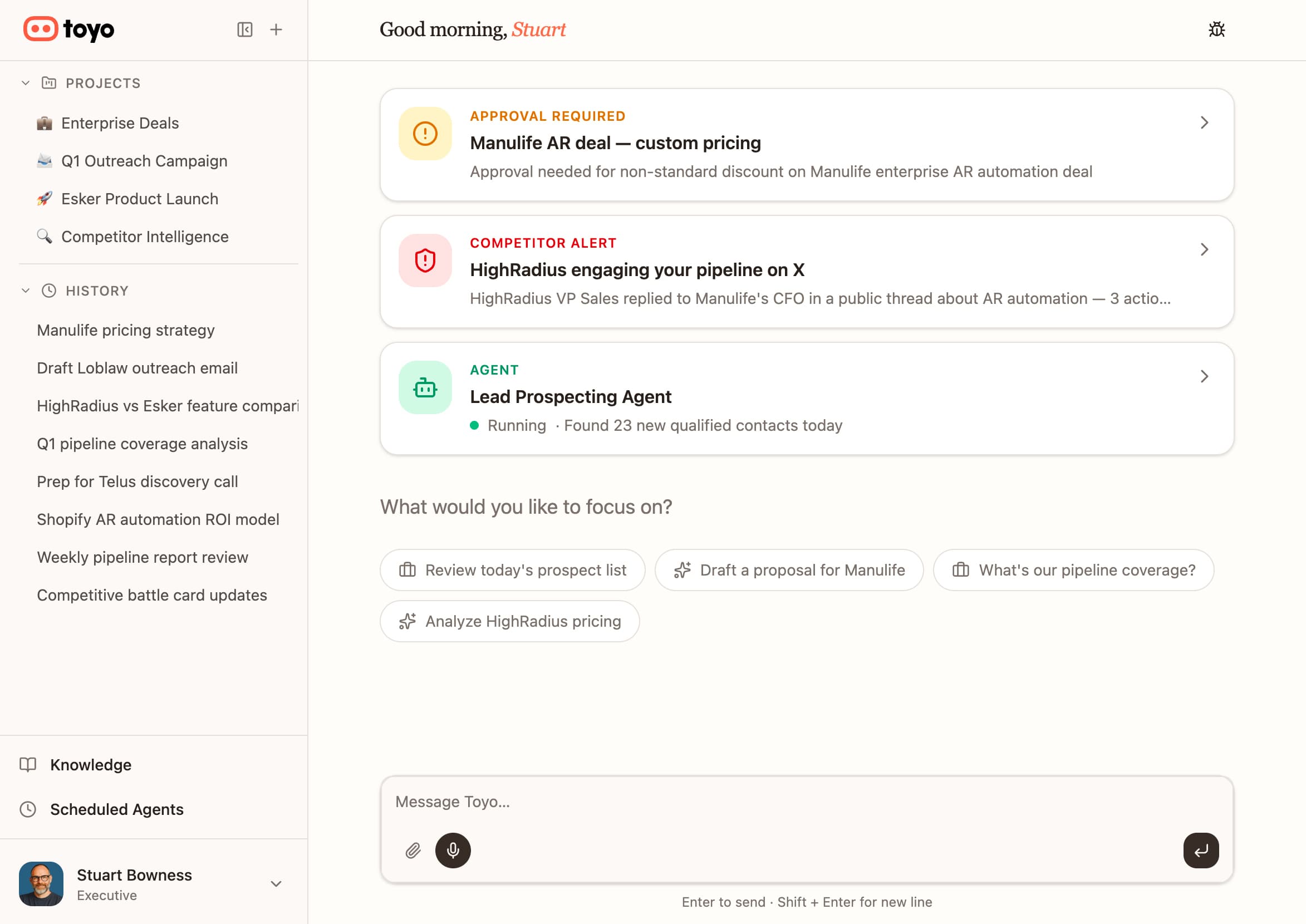Image resolution: width=1306 pixels, height=924 pixels.
Task: Open the Enterprise Deals project
Action: point(120,123)
